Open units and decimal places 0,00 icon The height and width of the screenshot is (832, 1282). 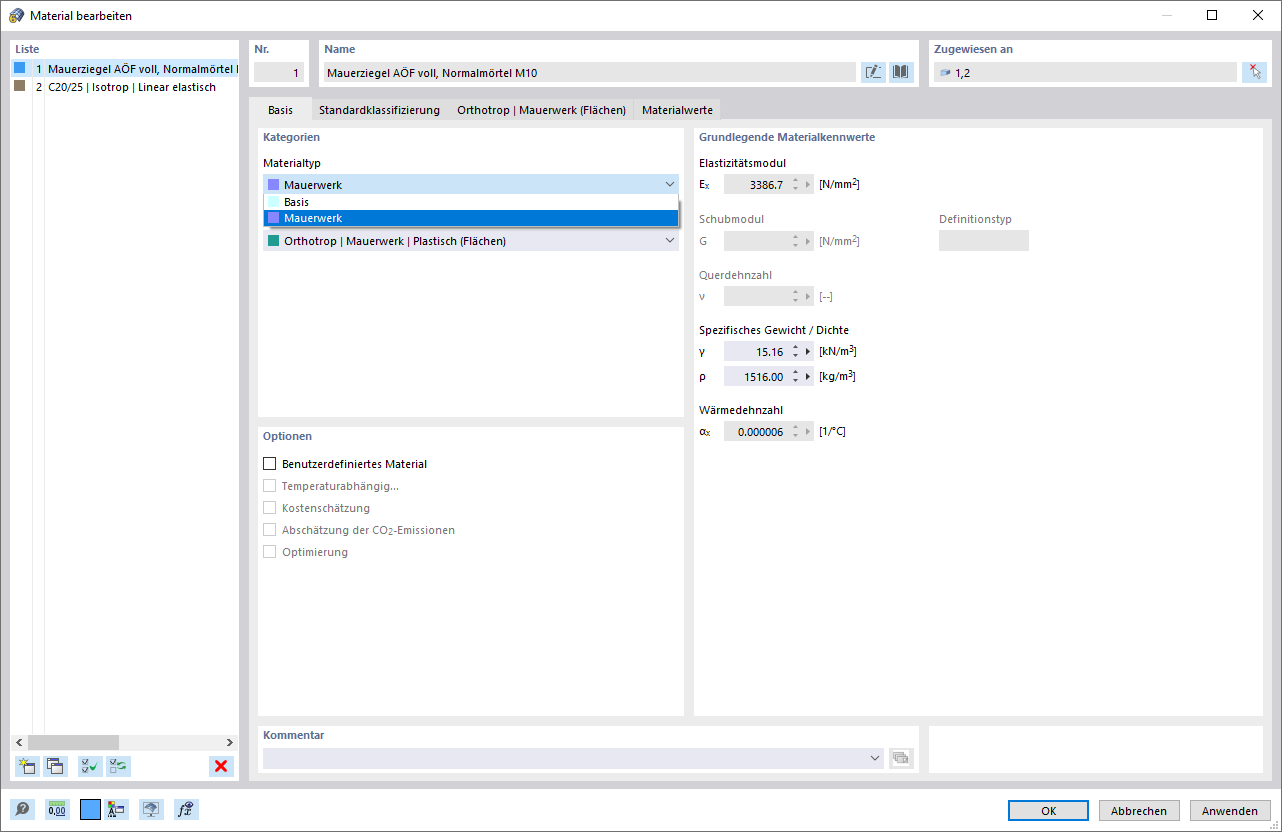[x=57, y=810]
